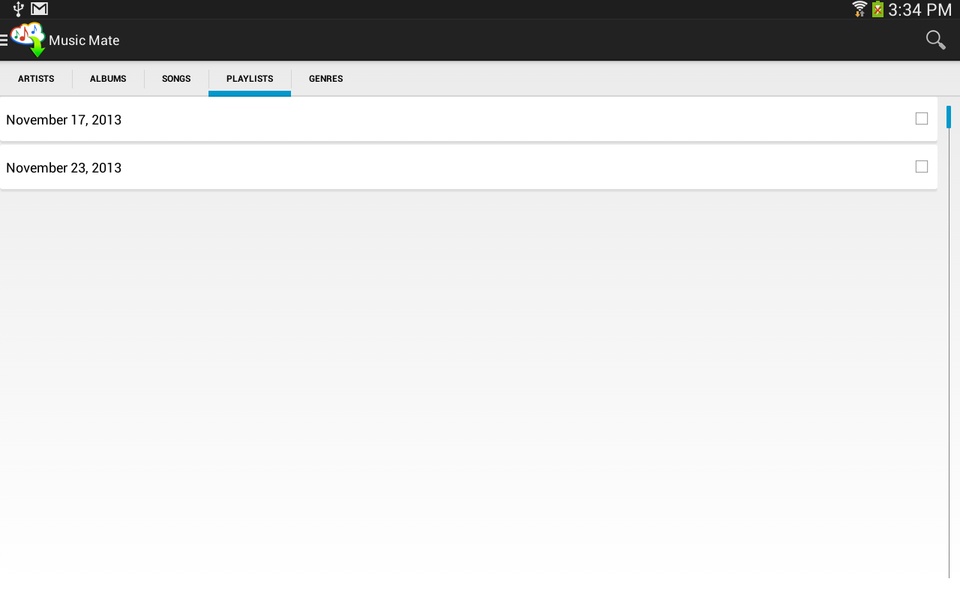Select the Playlists tab
The width and height of the screenshot is (960, 600).
[x=250, y=78]
